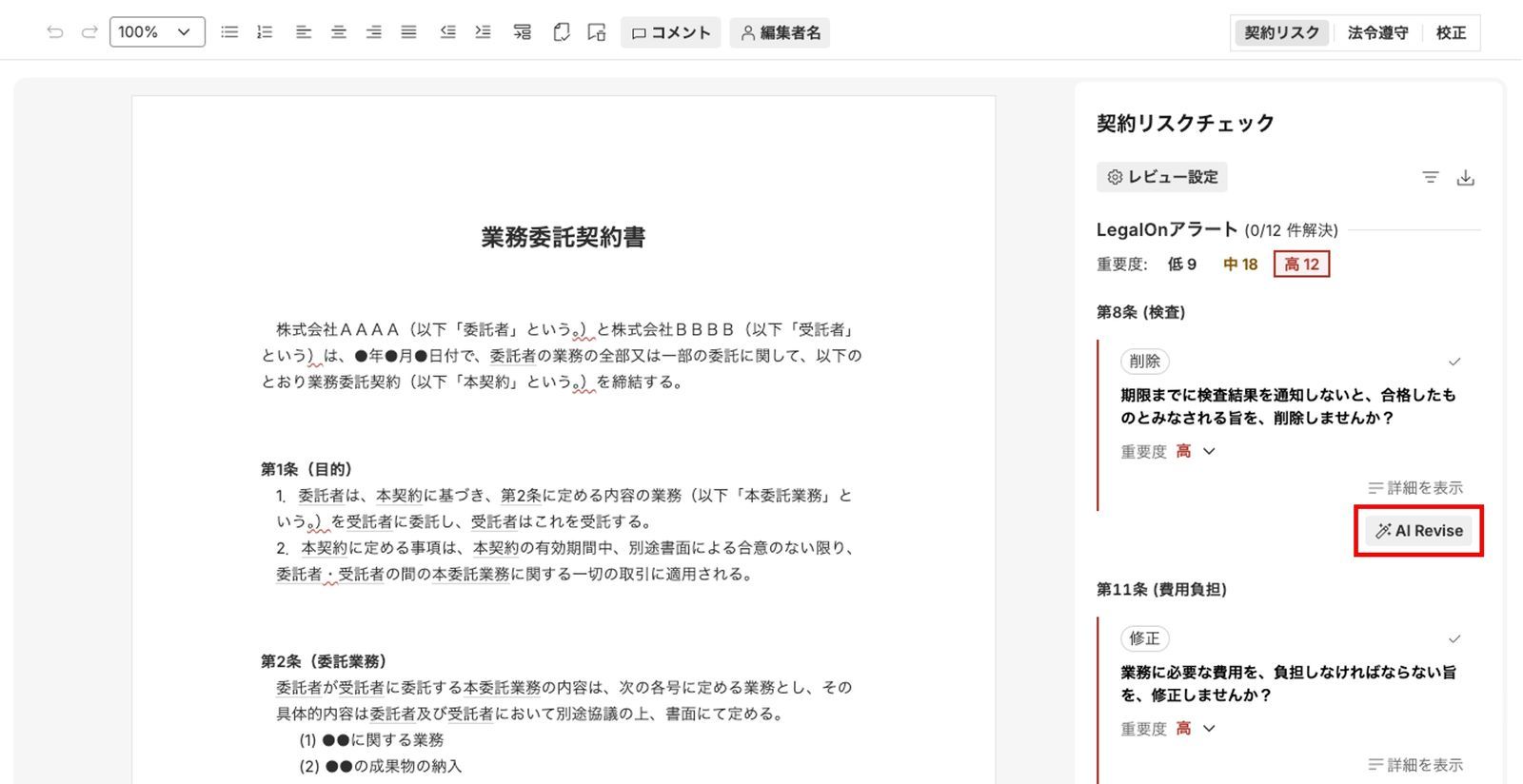Image resolution: width=1523 pixels, height=784 pixels.
Task: Expand 重要度 dropdown in 第8条 alert
Action: (1209, 451)
